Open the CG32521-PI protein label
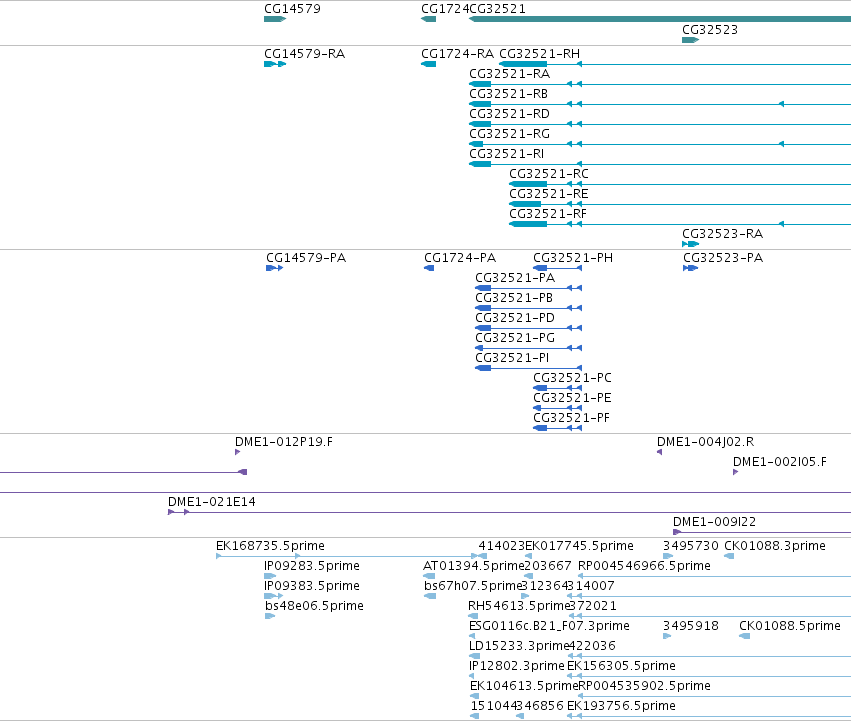The height and width of the screenshot is (721, 851). click(x=512, y=358)
